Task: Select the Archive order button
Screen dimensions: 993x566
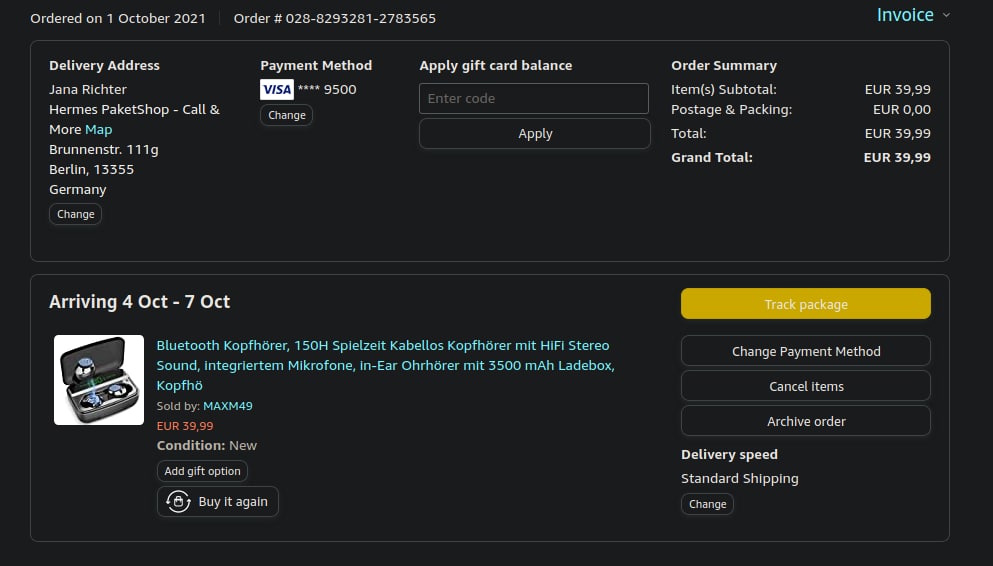Action: pos(806,421)
